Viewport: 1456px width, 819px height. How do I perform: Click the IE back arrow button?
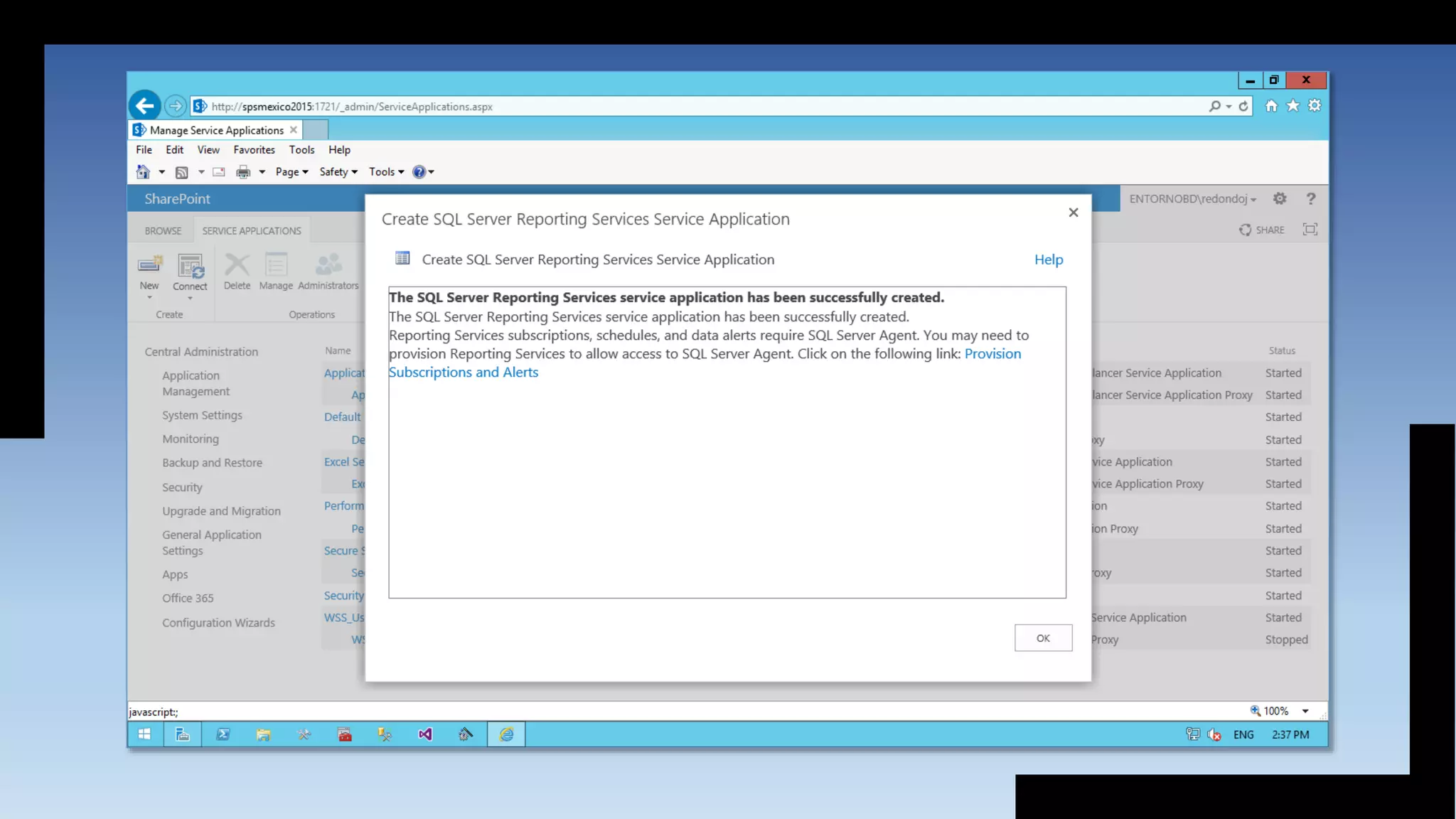(145, 107)
